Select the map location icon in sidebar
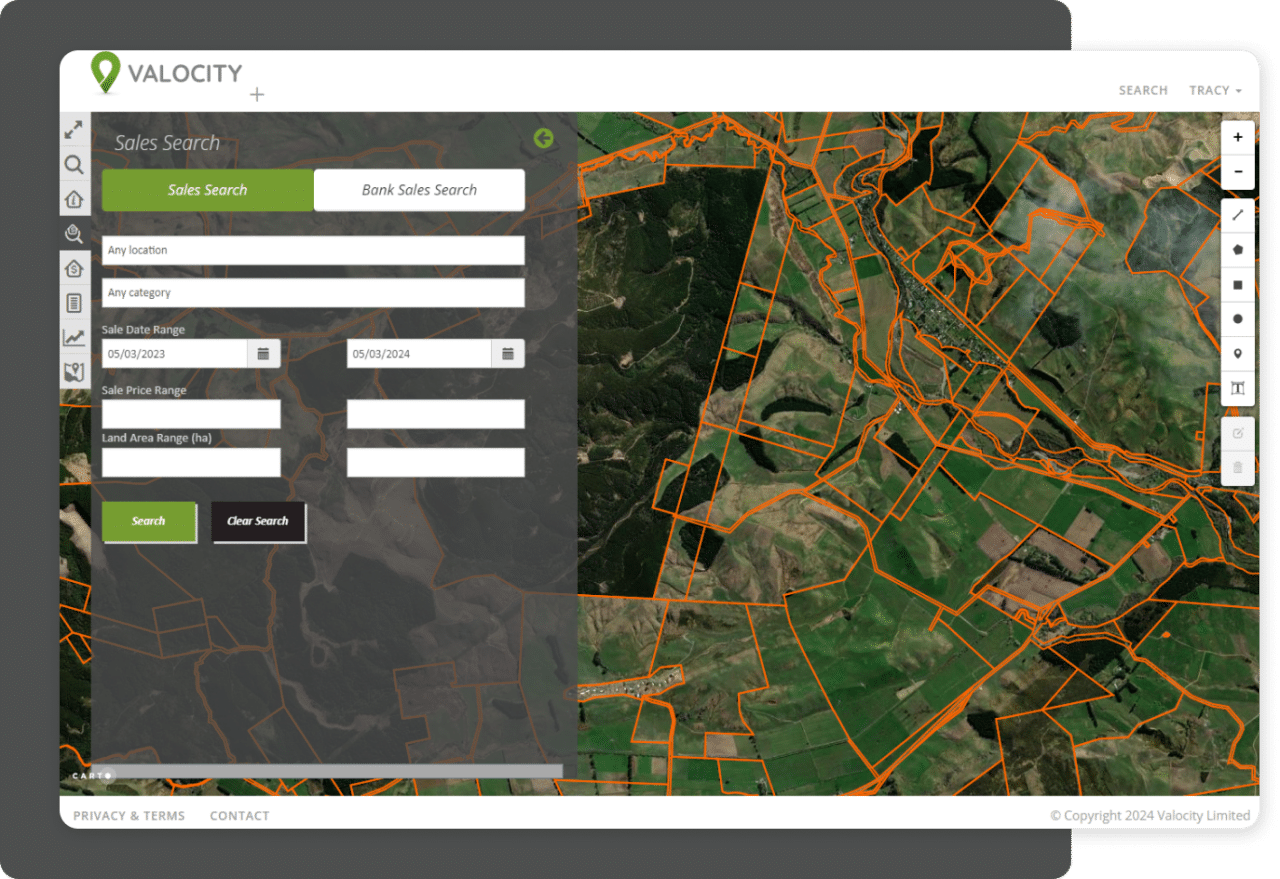1280x879 pixels. tap(74, 373)
